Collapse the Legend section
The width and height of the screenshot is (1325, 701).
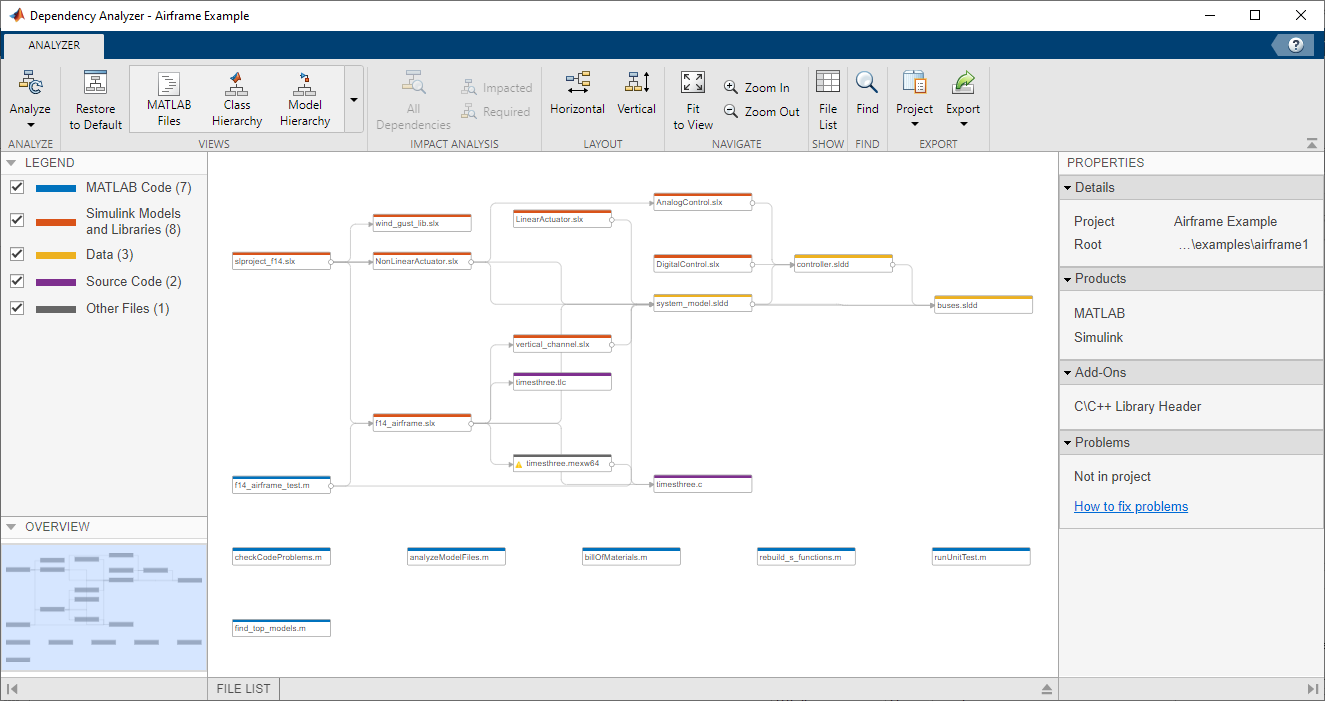(11, 163)
